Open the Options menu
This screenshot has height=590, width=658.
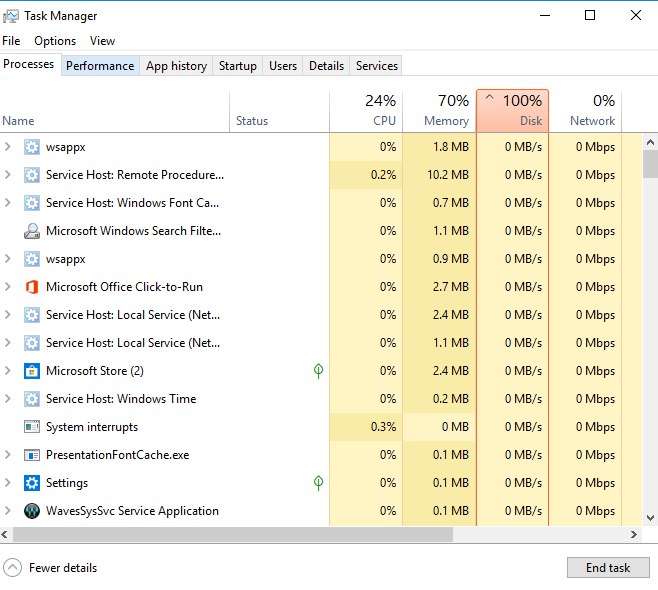click(55, 41)
